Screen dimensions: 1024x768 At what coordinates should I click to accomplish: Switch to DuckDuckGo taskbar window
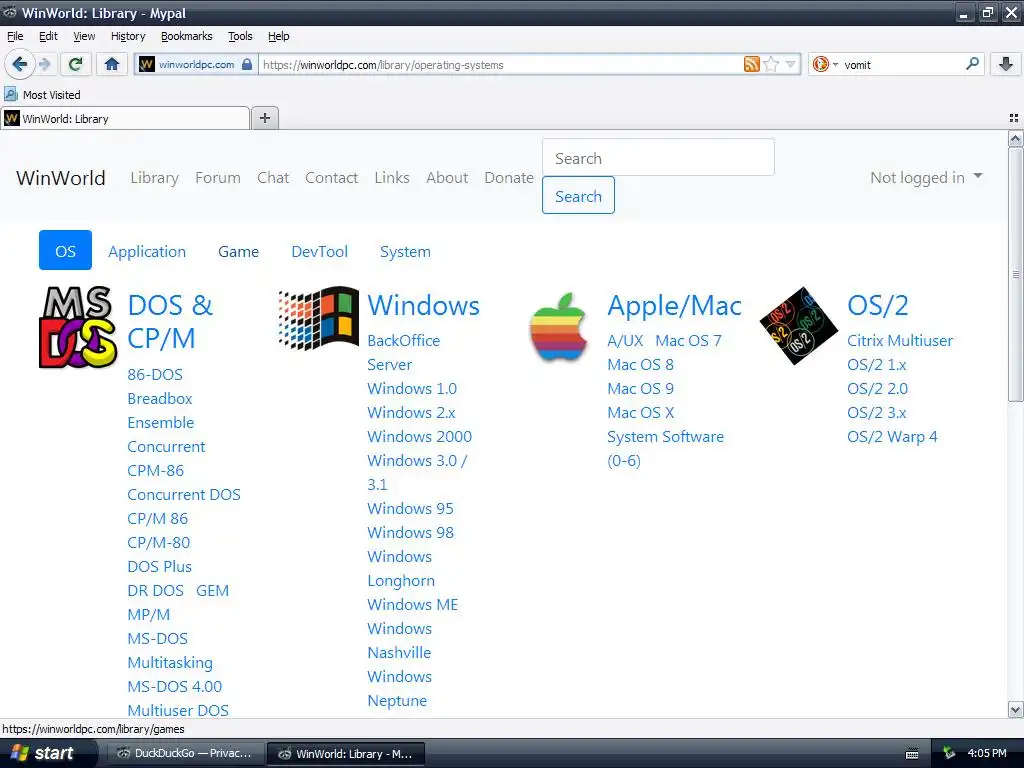[x=185, y=754]
